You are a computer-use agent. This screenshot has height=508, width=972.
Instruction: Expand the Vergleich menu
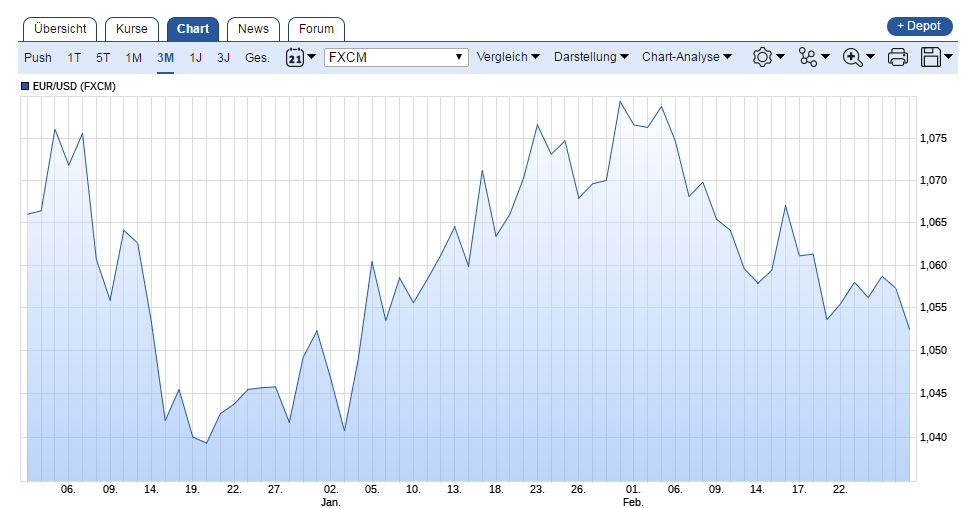pyautogui.click(x=508, y=57)
